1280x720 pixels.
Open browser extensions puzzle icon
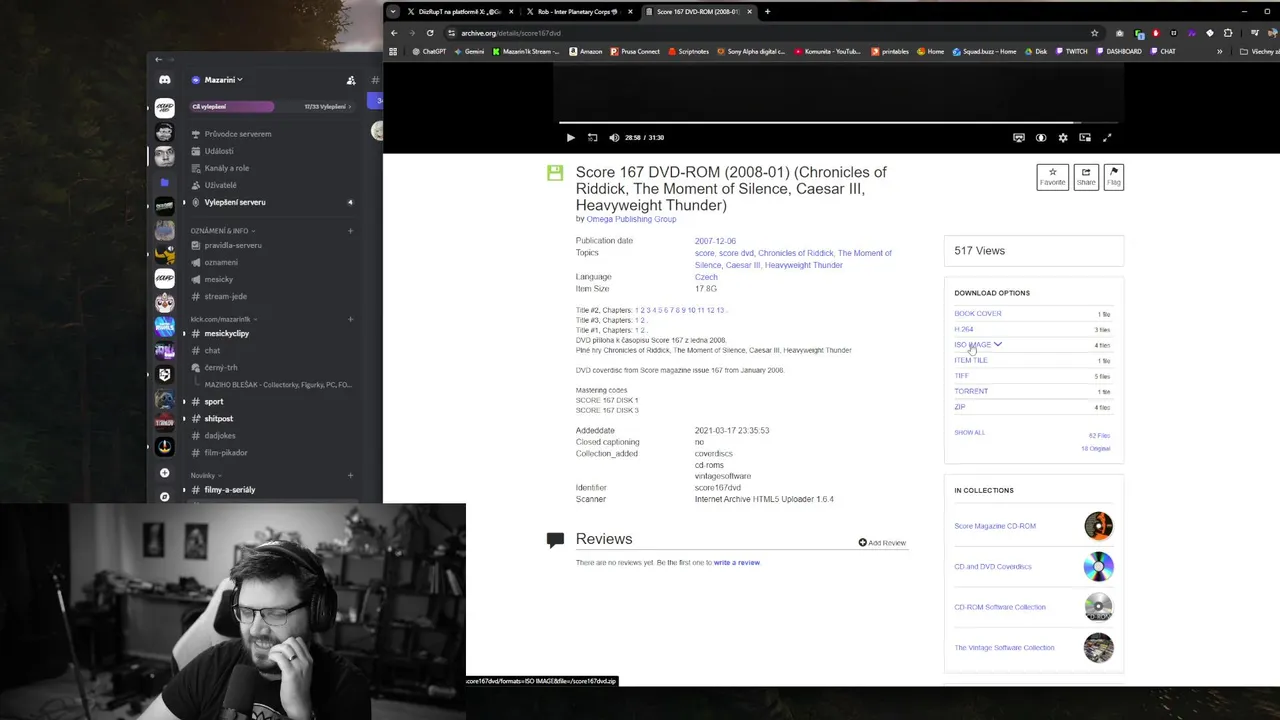point(1228,33)
